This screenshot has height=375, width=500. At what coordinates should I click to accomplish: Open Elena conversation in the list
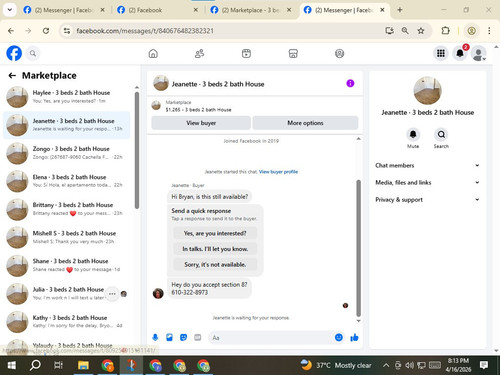pos(67,181)
